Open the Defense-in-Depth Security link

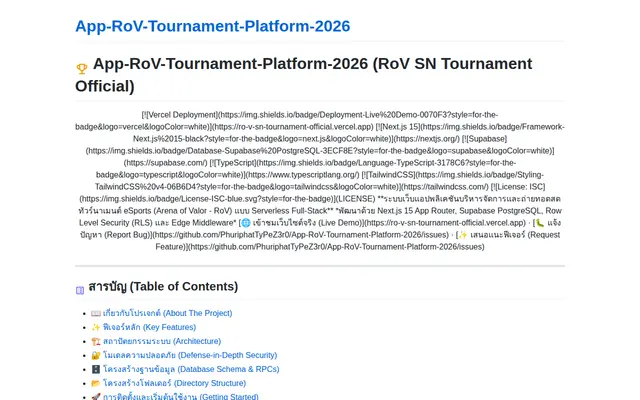[x=190, y=355]
